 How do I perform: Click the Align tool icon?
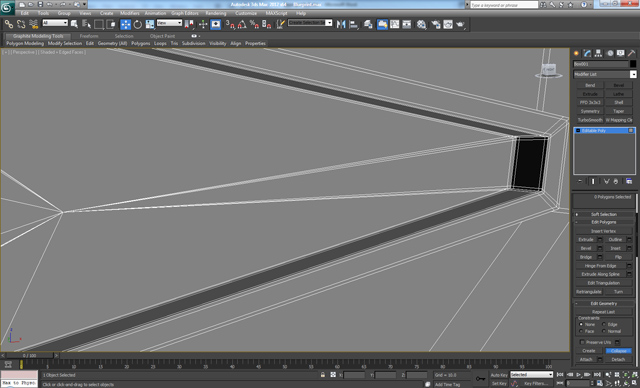[354, 24]
